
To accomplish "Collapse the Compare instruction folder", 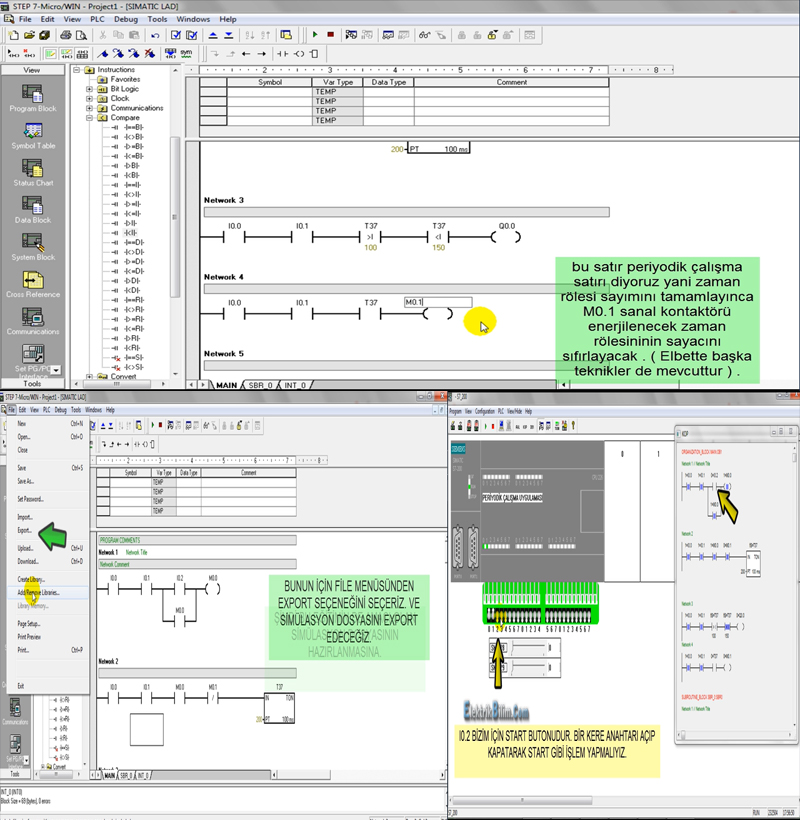I will tap(89, 118).
